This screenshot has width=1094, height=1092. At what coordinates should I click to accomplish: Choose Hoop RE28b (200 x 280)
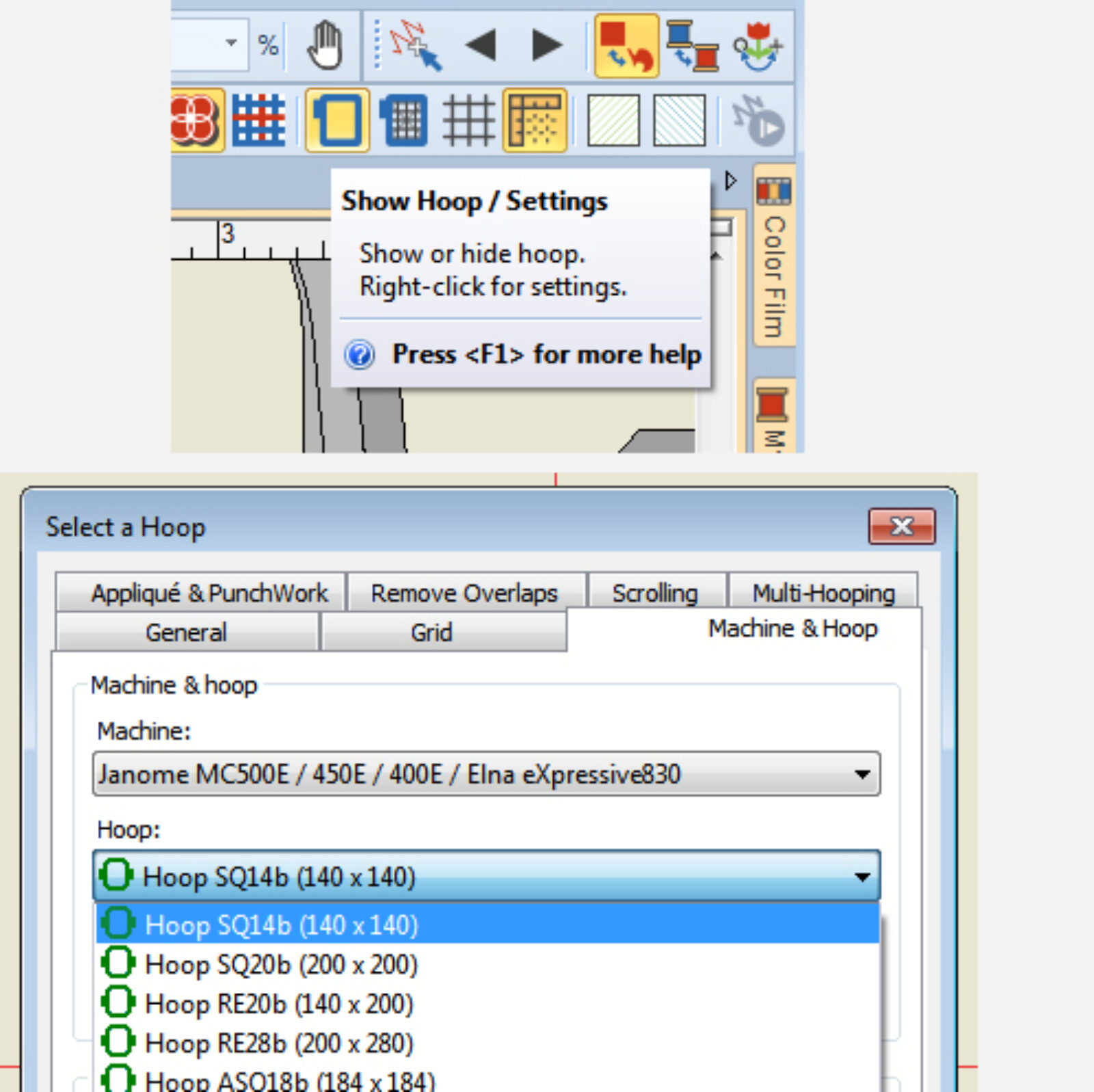pos(488,1043)
